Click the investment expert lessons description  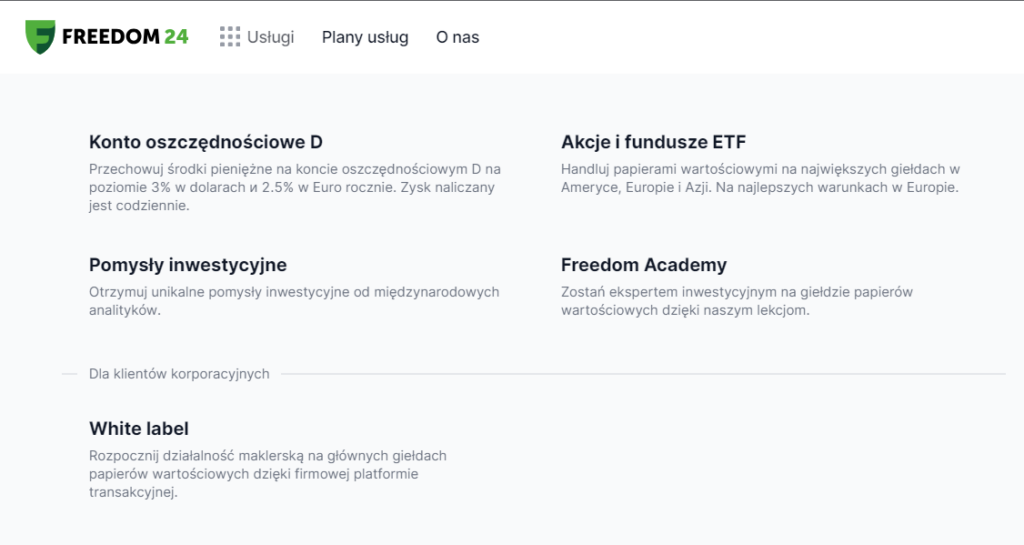tap(736, 301)
